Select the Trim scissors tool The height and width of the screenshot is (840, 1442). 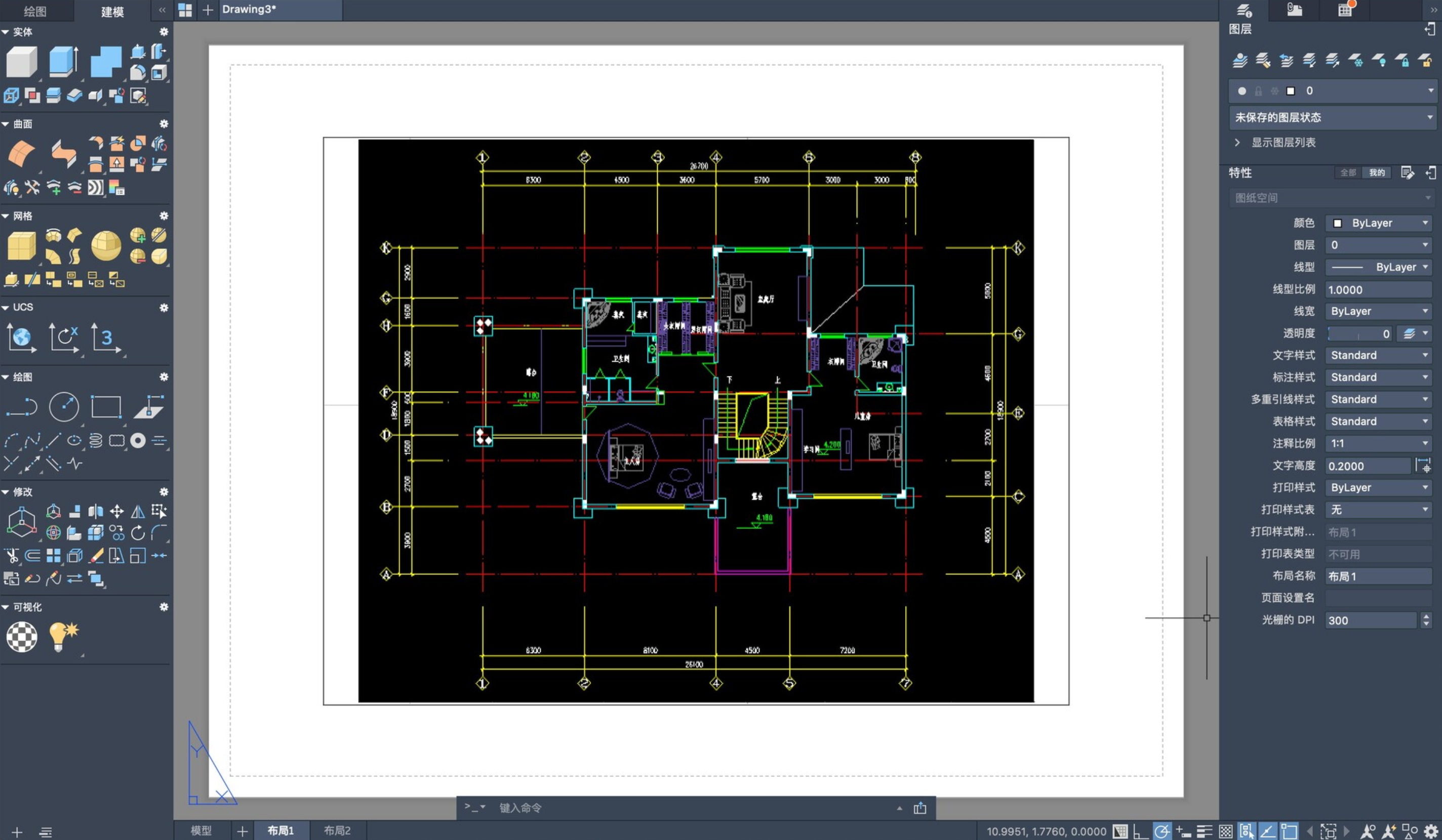tap(12, 555)
